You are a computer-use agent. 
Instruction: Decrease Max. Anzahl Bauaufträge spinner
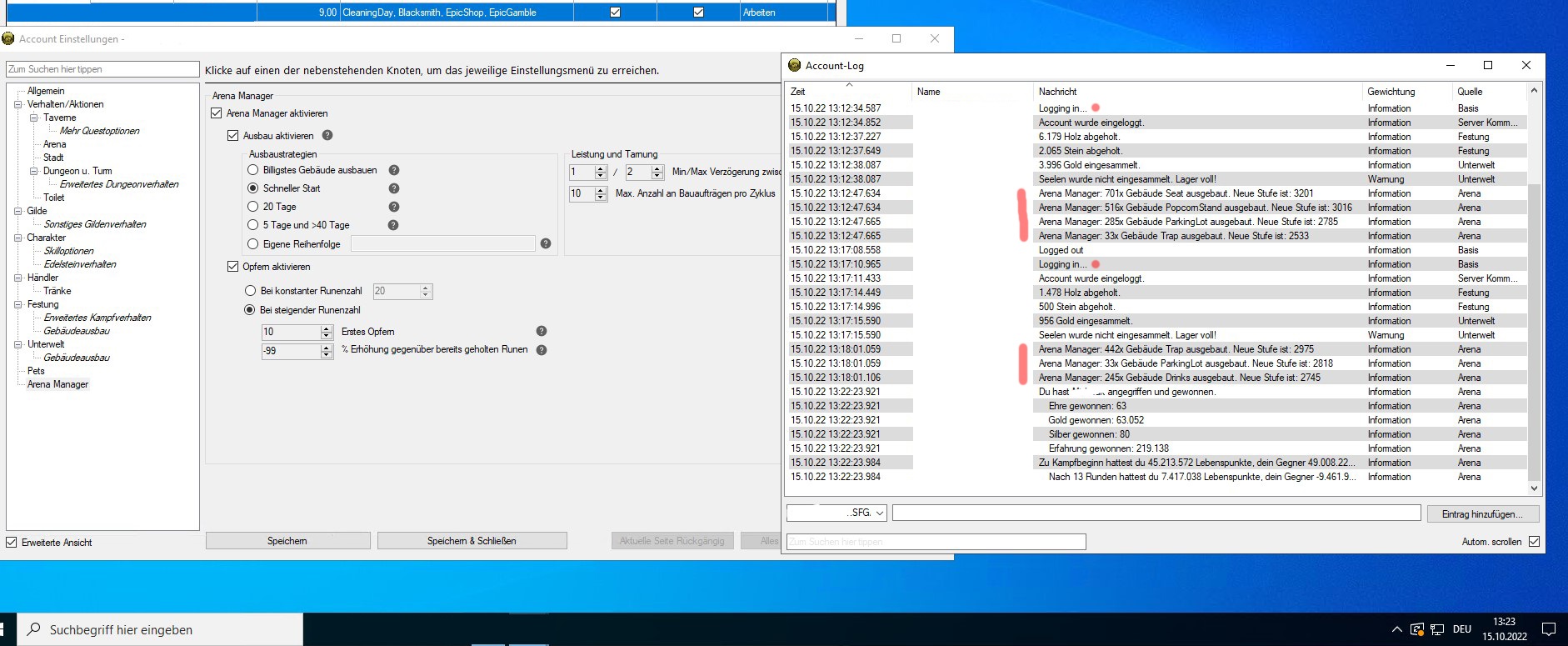pyautogui.click(x=601, y=198)
